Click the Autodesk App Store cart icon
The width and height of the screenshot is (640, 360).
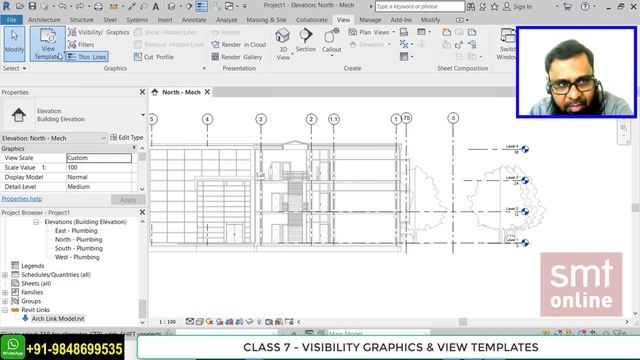tap(567, 6)
